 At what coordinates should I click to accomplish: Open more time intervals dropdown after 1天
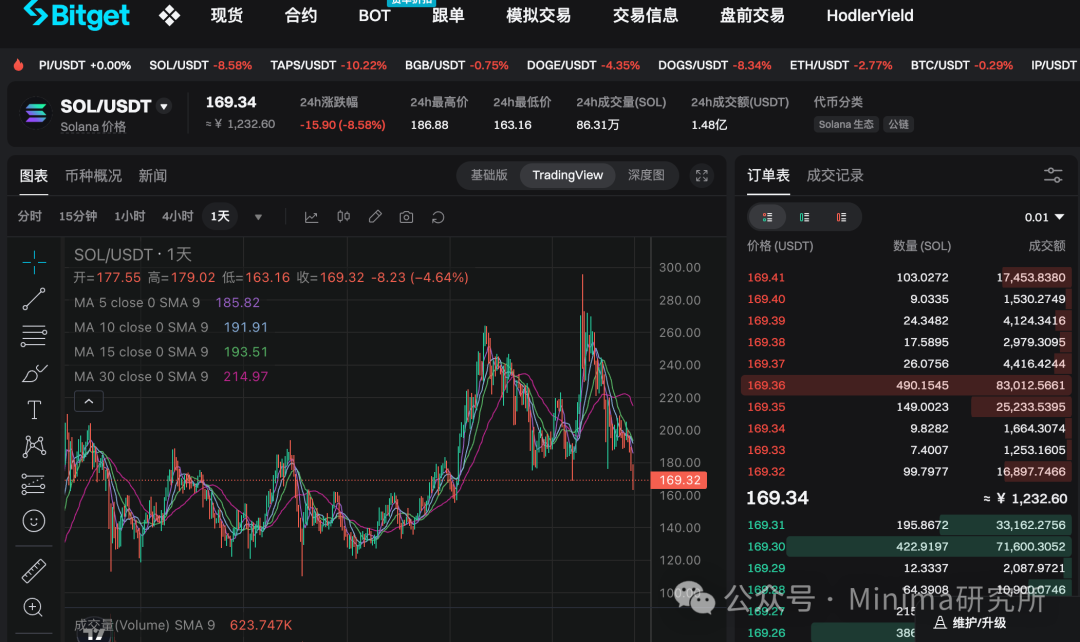tap(258, 217)
